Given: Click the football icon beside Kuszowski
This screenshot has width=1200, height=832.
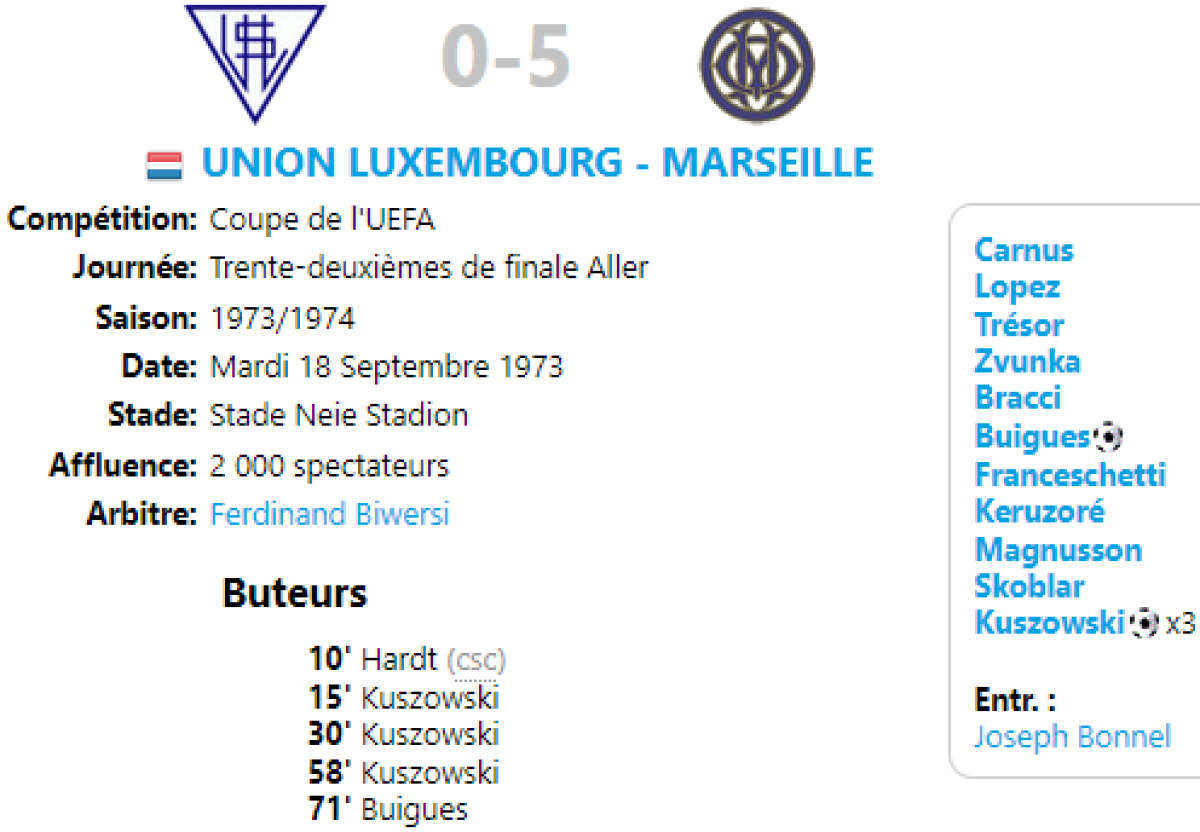Looking at the screenshot, I should [x=1144, y=624].
